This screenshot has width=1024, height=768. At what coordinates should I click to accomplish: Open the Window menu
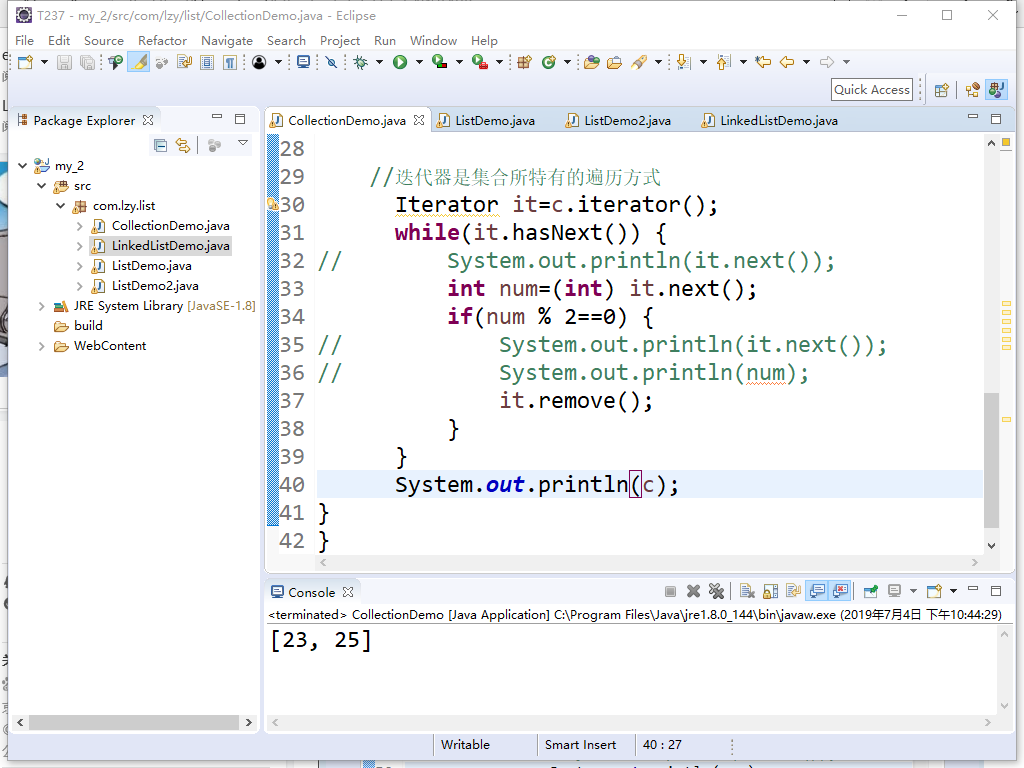(433, 40)
